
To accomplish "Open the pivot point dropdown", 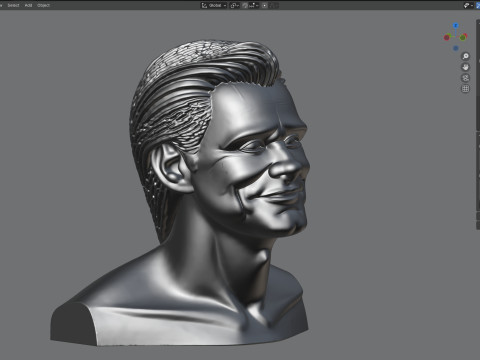I will click(x=235, y=5).
